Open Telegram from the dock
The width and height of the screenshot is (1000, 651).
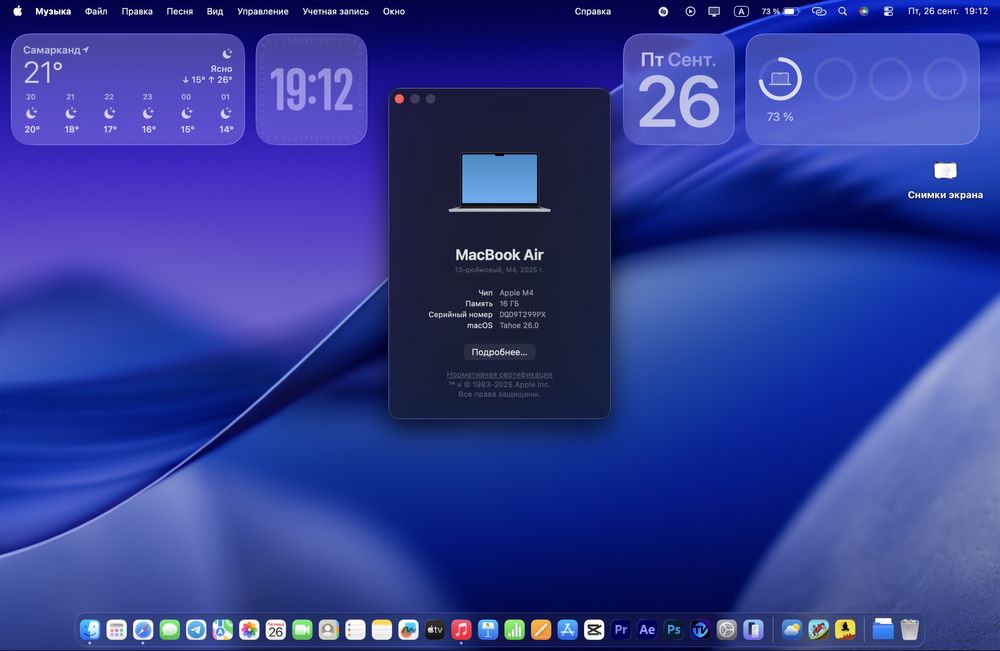[x=196, y=630]
